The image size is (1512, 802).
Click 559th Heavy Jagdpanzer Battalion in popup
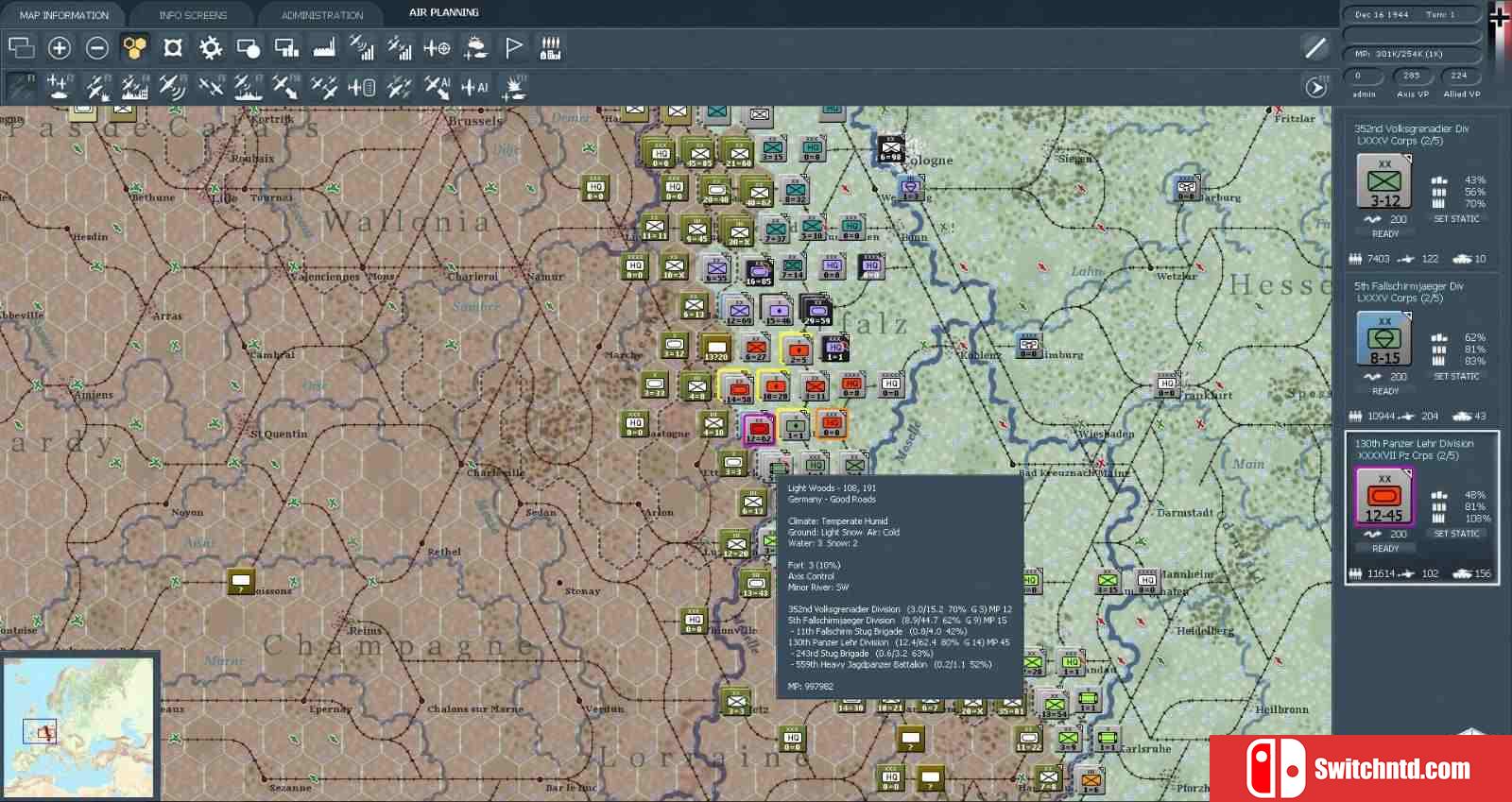pyautogui.click(x=893, y=665)
